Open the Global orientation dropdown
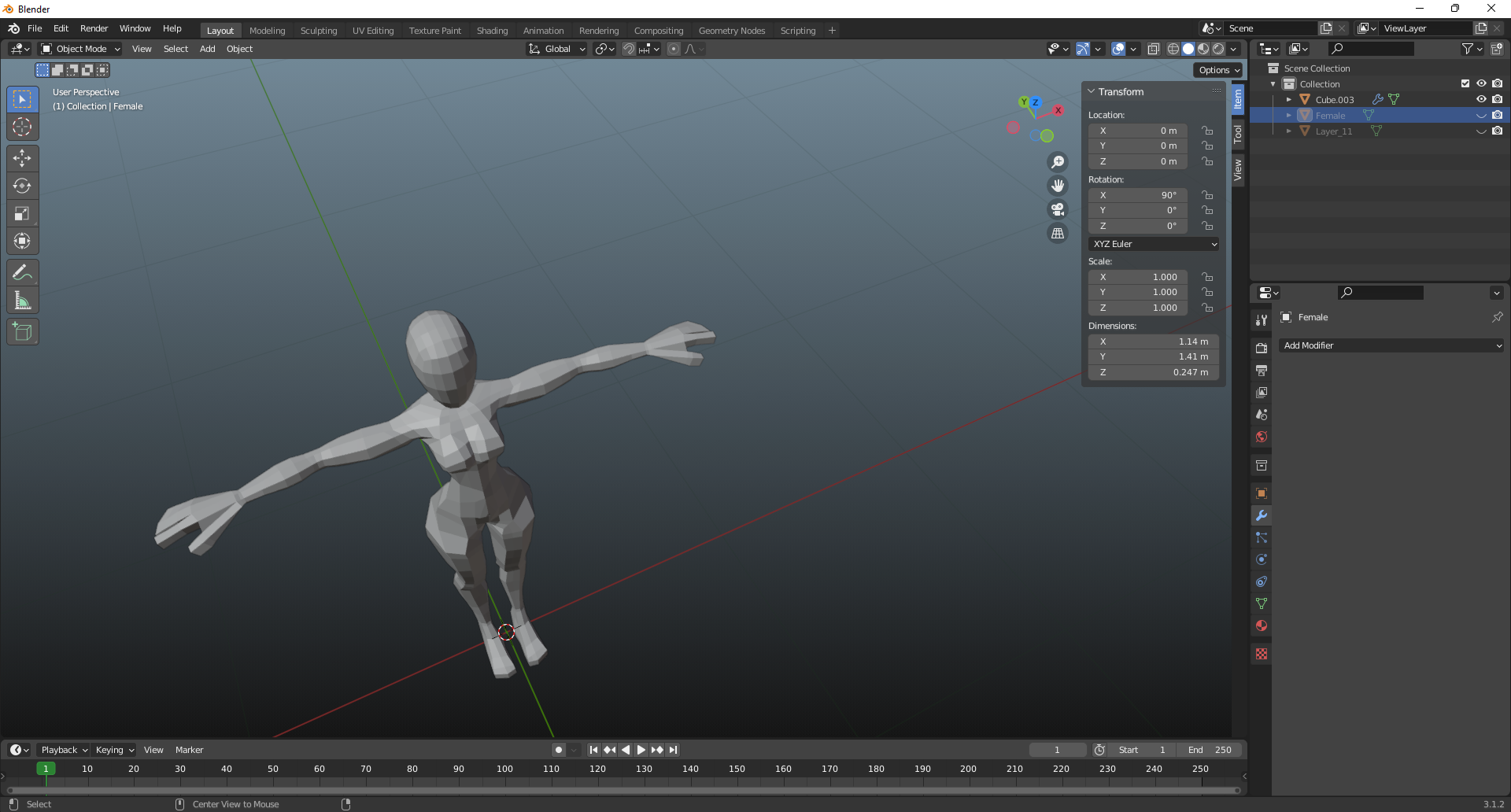This screenshot has width=1511, height=812. coord(557,49)
